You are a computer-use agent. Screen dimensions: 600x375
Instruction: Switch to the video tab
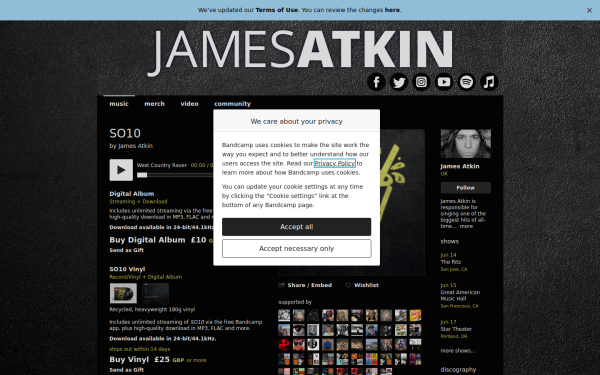click(x=189, y=104)
